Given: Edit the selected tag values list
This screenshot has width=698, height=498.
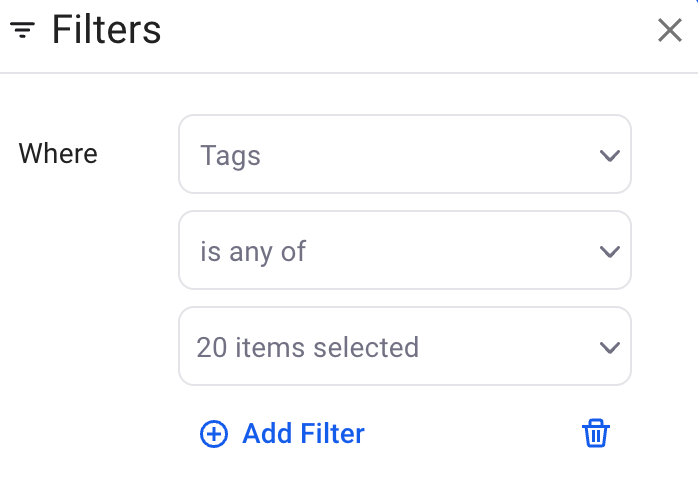Looking at the screenshot, I should (x=404, y=347).
